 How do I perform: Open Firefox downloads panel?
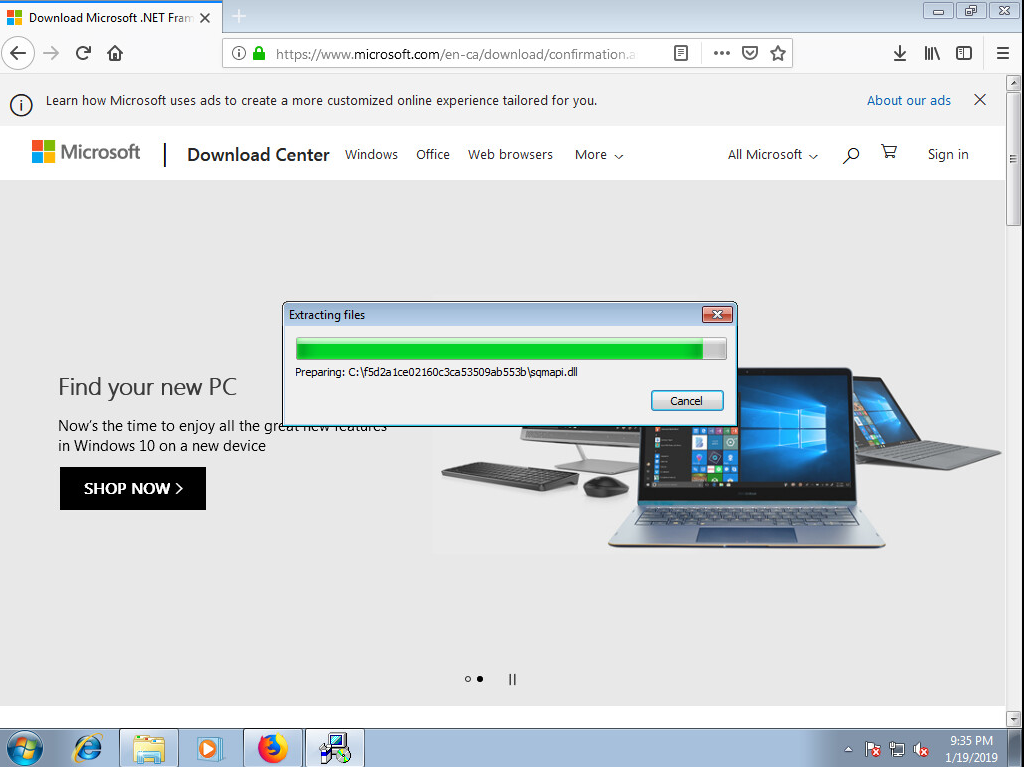click(x=900, y=54)
